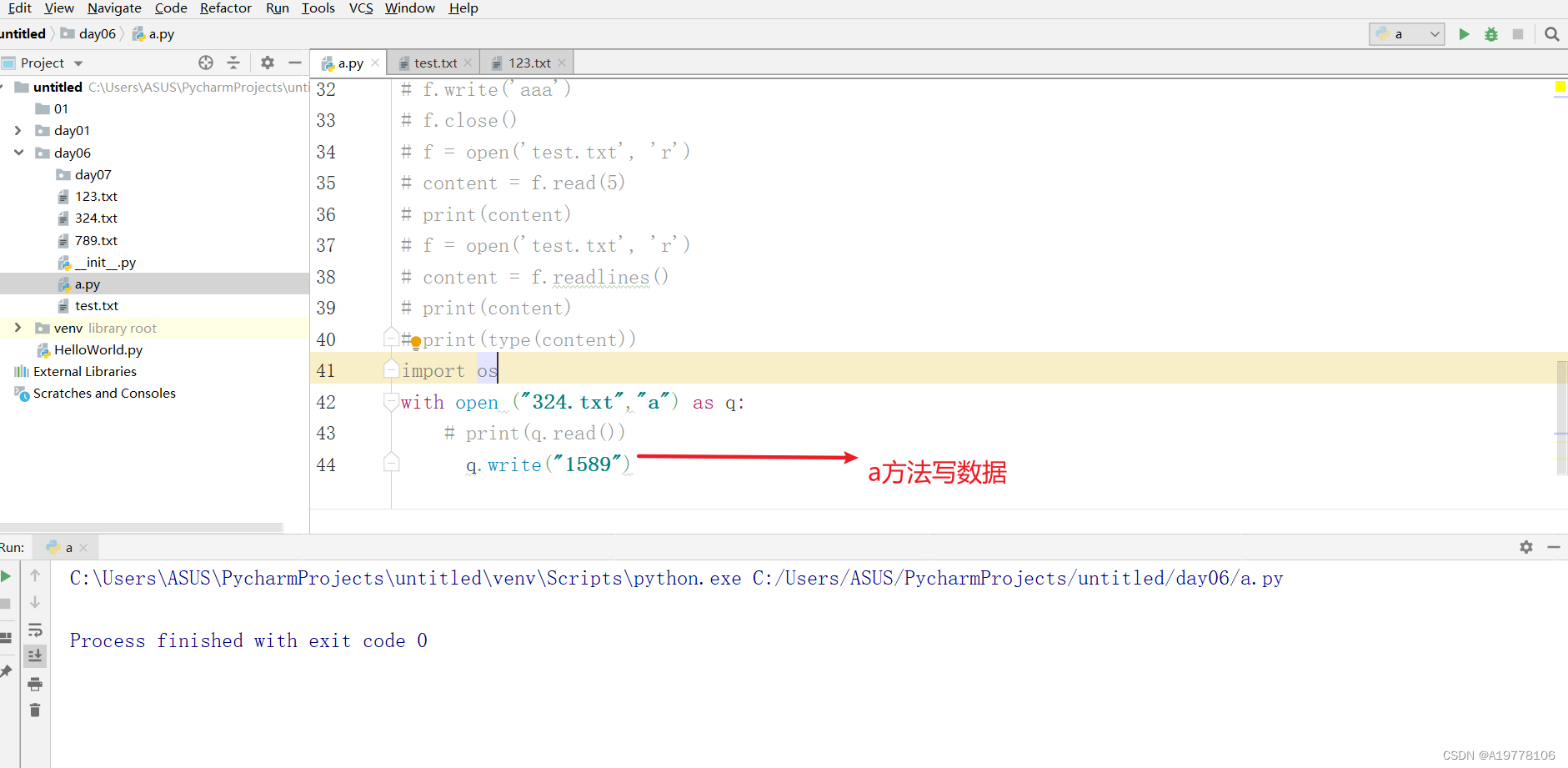Open Run tool window settings gear
The image size is (1568, 768).
pyautogui.click(x=1527, y=547)
